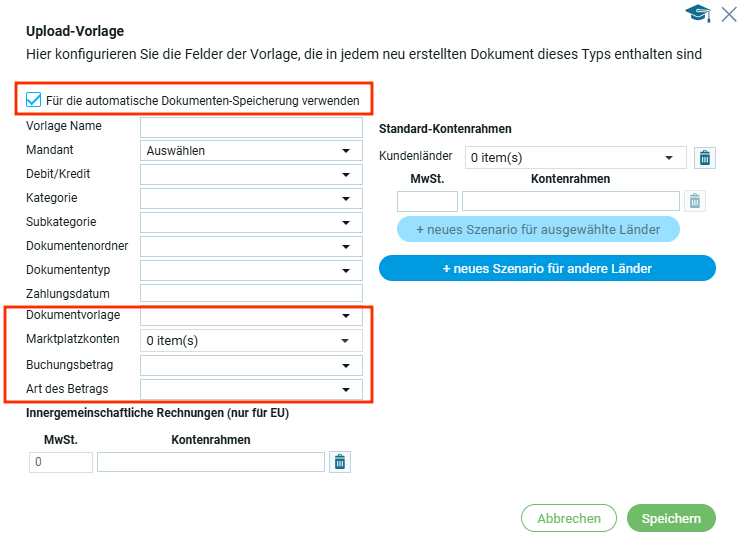Expand the Debit/Kredit dropdown
746x558 pixels.
pos(250,174)
